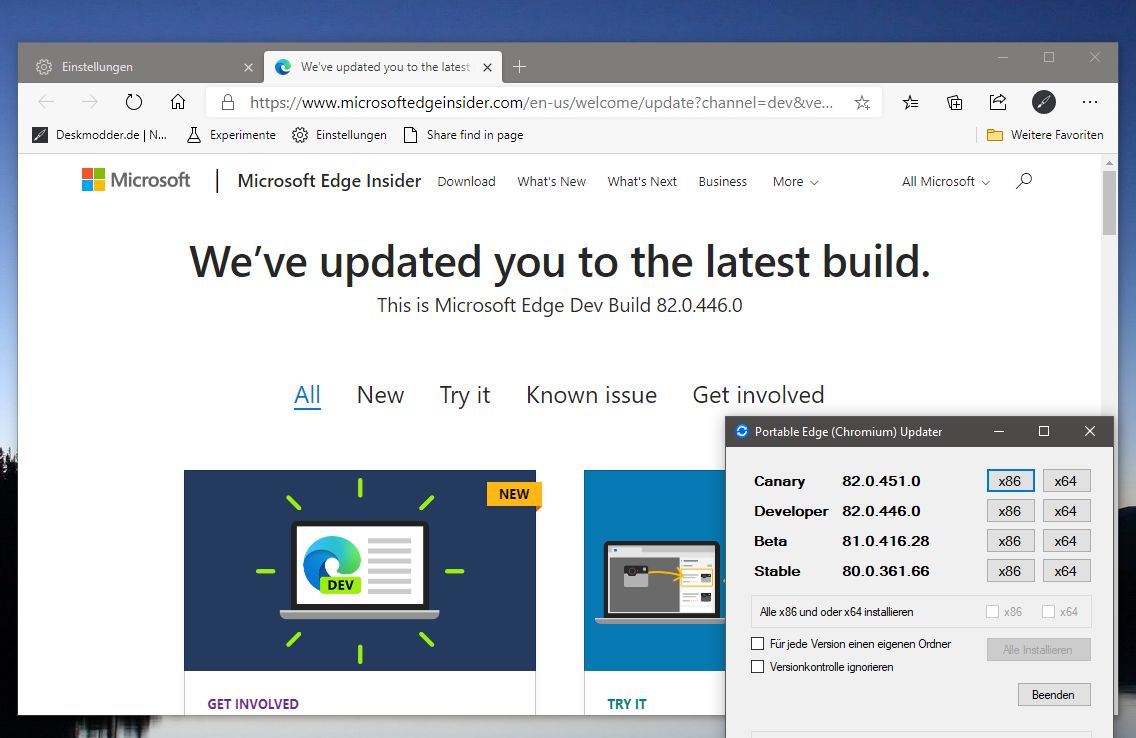
Task: Add this page to favorites star
Action: [862, 103]
